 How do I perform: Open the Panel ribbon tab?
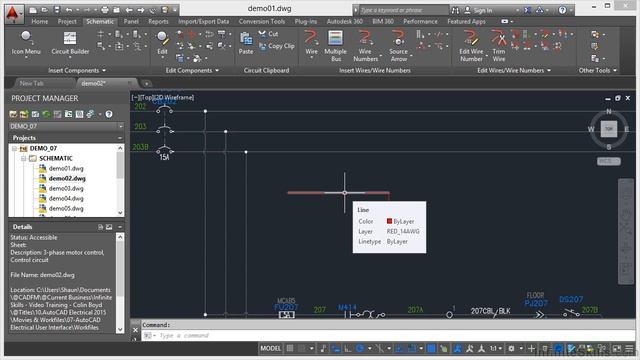pyautogui.click(x=131, y=21)
